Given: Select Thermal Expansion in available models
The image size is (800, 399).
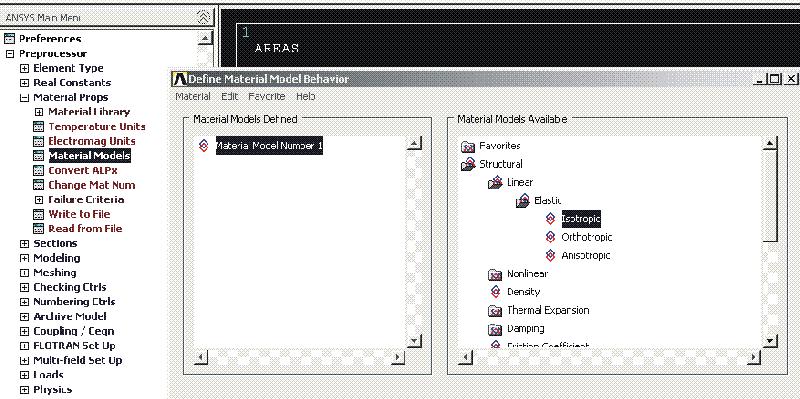Looking at the screenshot, I should coord(547,310).
